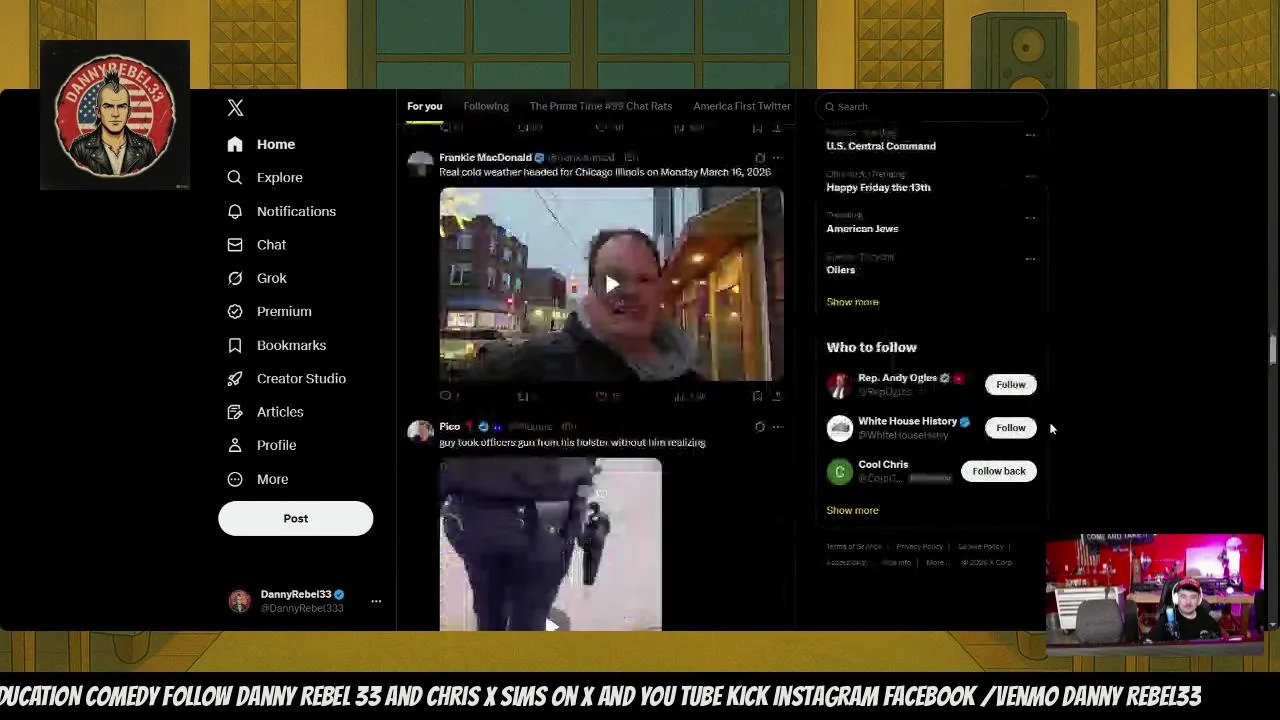The width and height of the screenshot is (1280, 720).
Task: Open Grok from the sidebar
Action: point(257,278)
